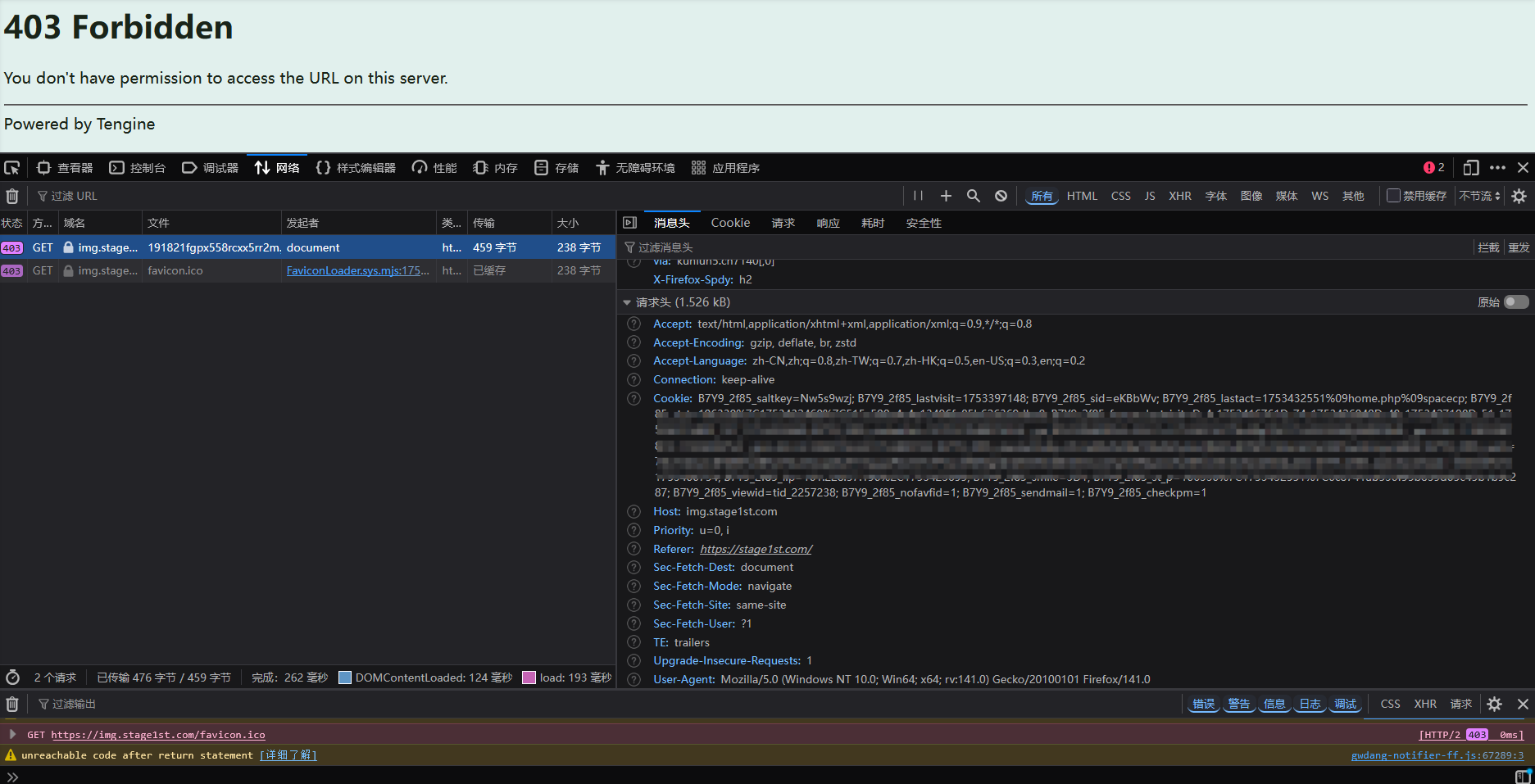Filter requests by WS type

[x=1319, y=197]
